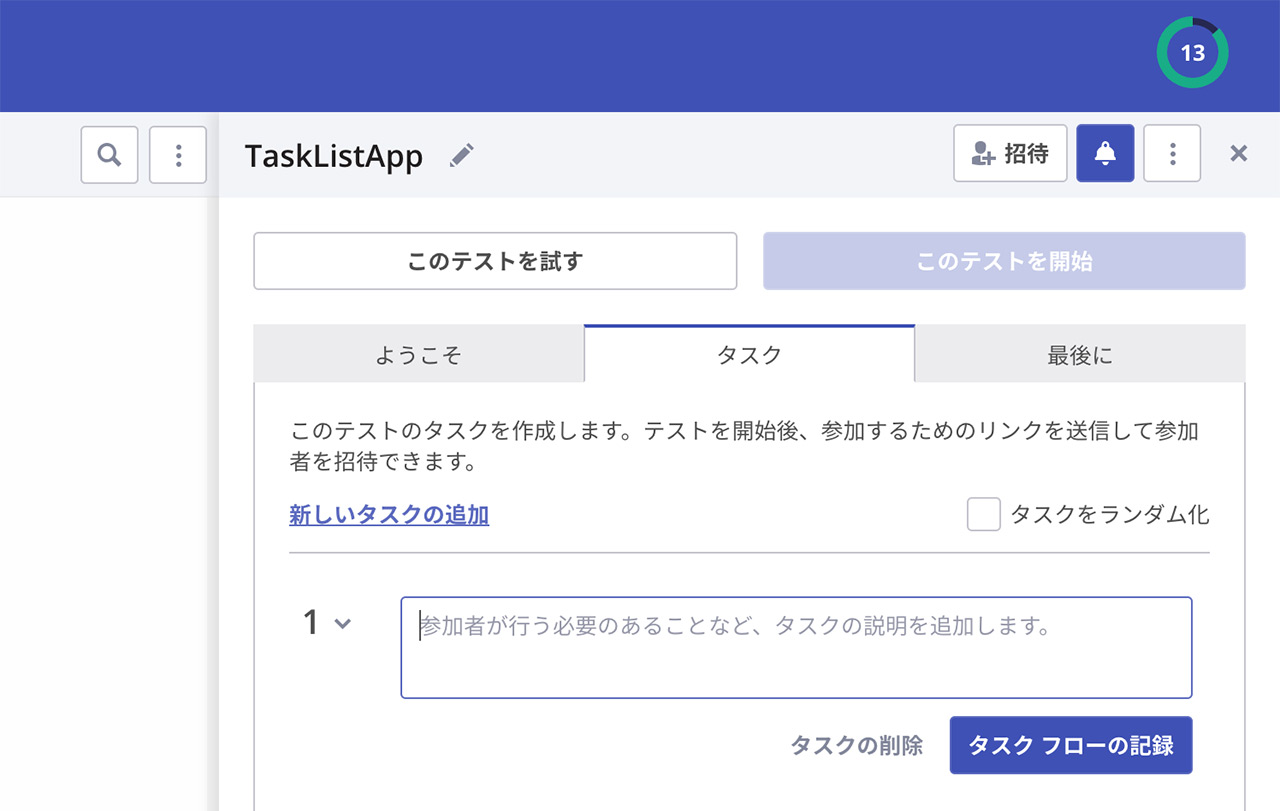1280x811 pixels.
Task: Click the pencil icon to rename TaskListApp
Action: [x=461, y=155]
